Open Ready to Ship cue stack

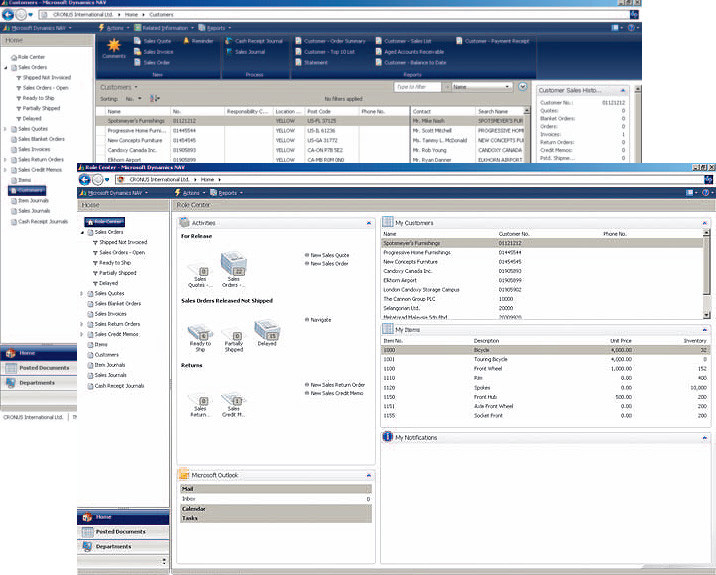tap(200, 337)
